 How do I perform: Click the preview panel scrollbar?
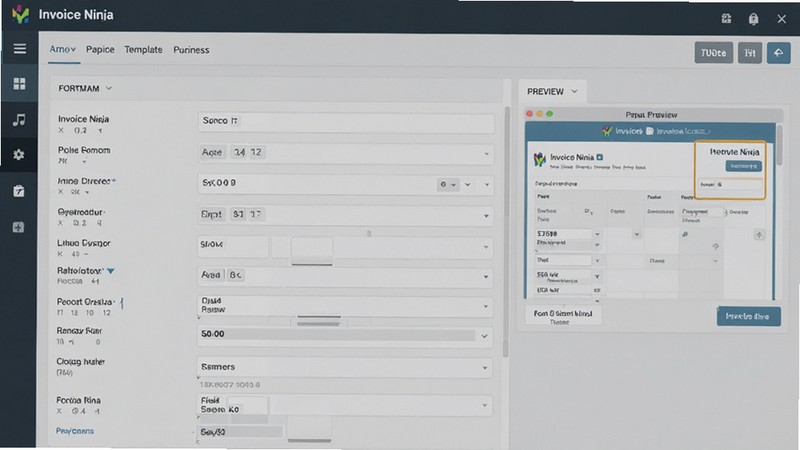point(779,144)
